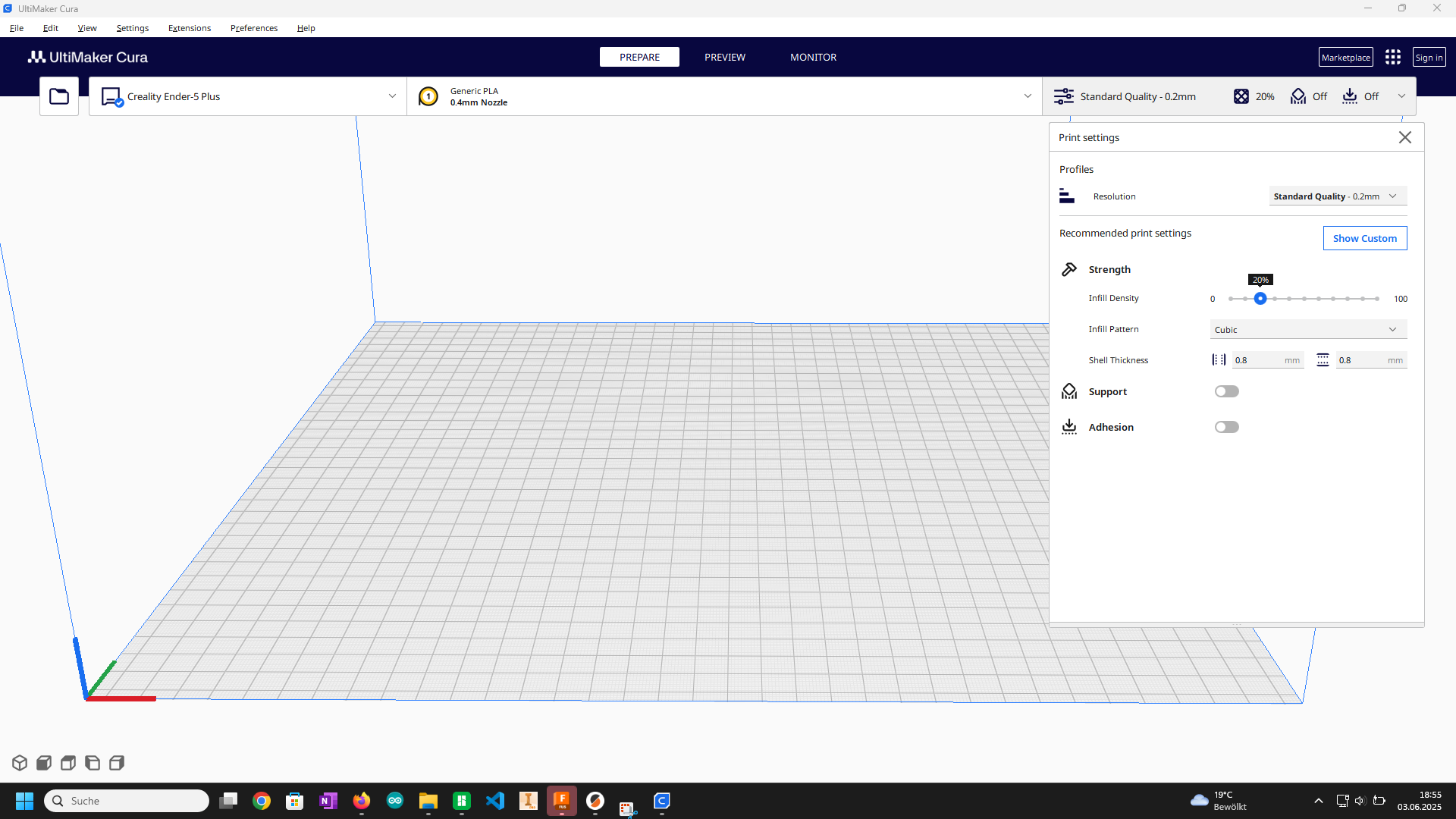This screenshot has width=1456, height=819.
Task: Enable the Support toggle
Action: (1226, 391)
